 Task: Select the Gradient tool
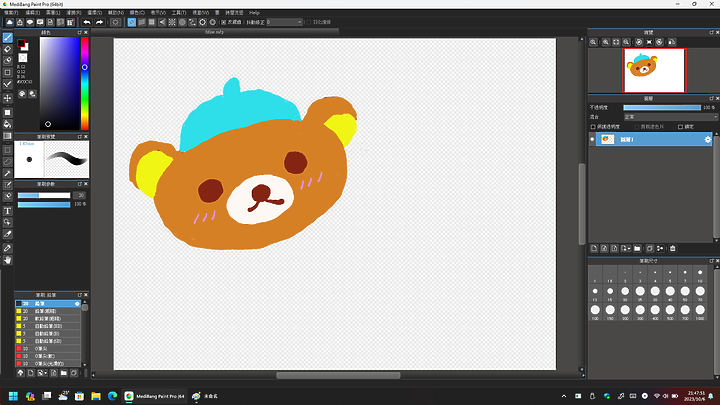7,136
